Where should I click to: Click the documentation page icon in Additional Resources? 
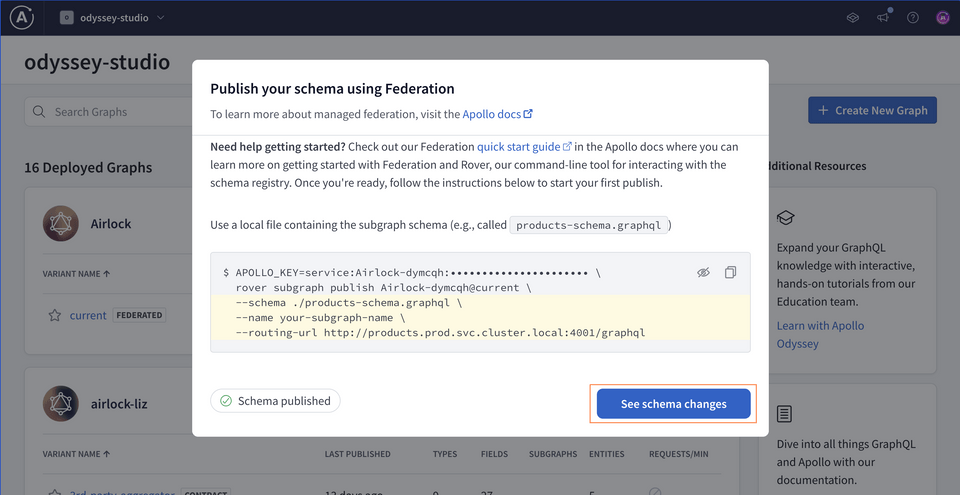pos(784,414)
